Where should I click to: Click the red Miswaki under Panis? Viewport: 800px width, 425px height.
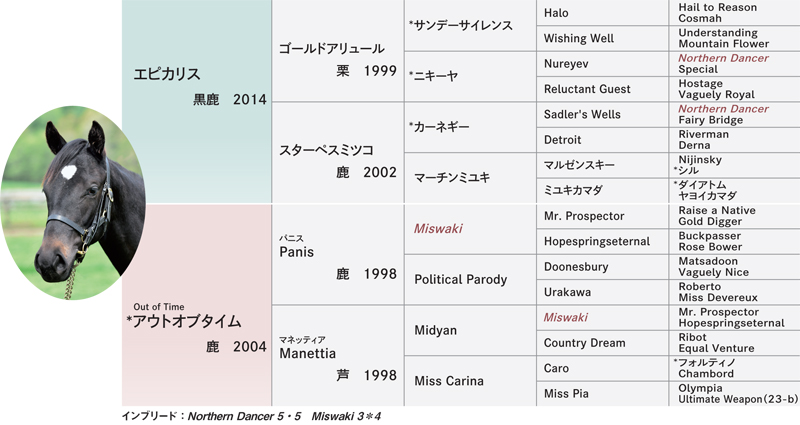click(x=438, y=229)
